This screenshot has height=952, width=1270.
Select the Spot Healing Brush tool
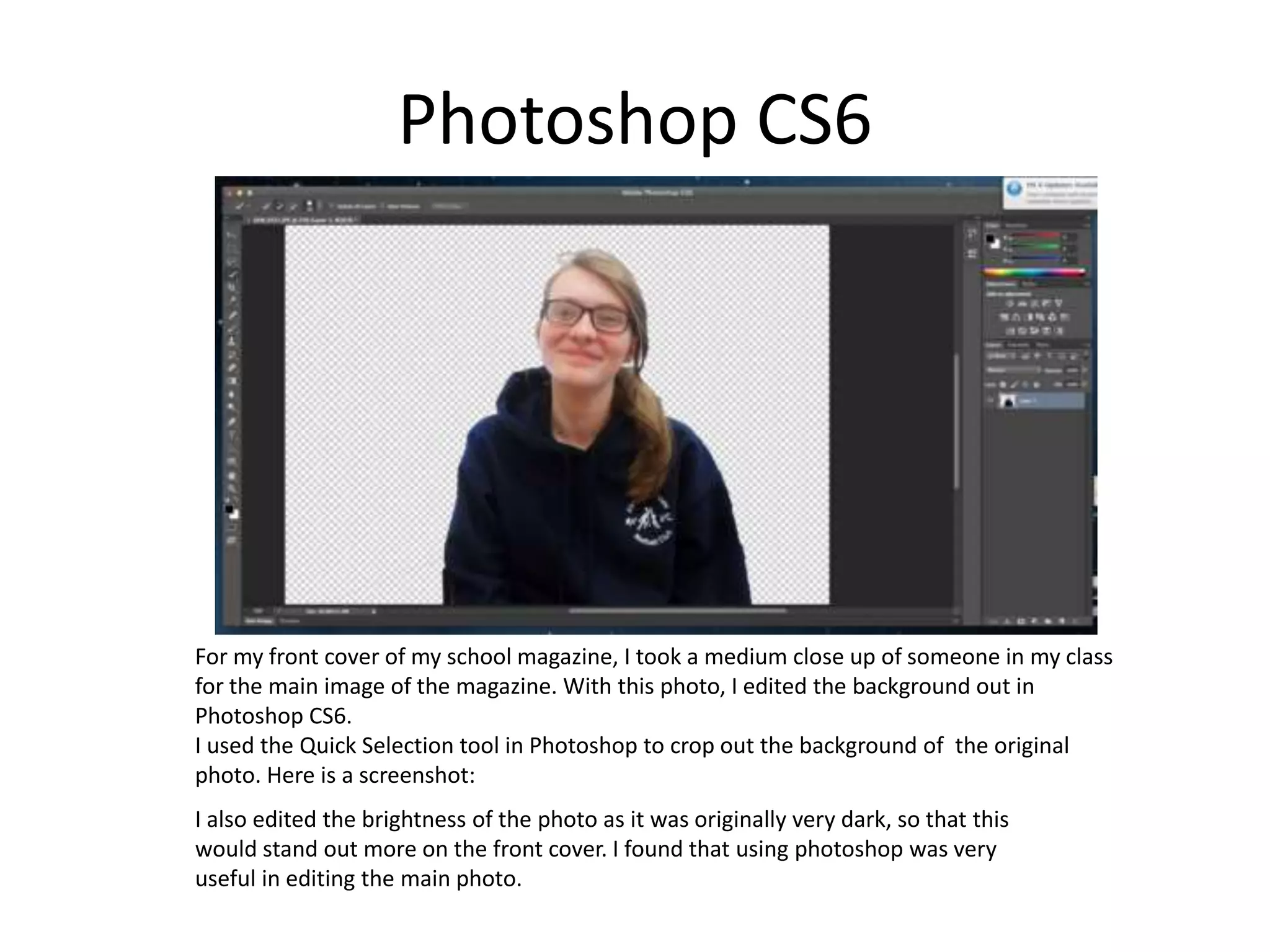[233, 314]
